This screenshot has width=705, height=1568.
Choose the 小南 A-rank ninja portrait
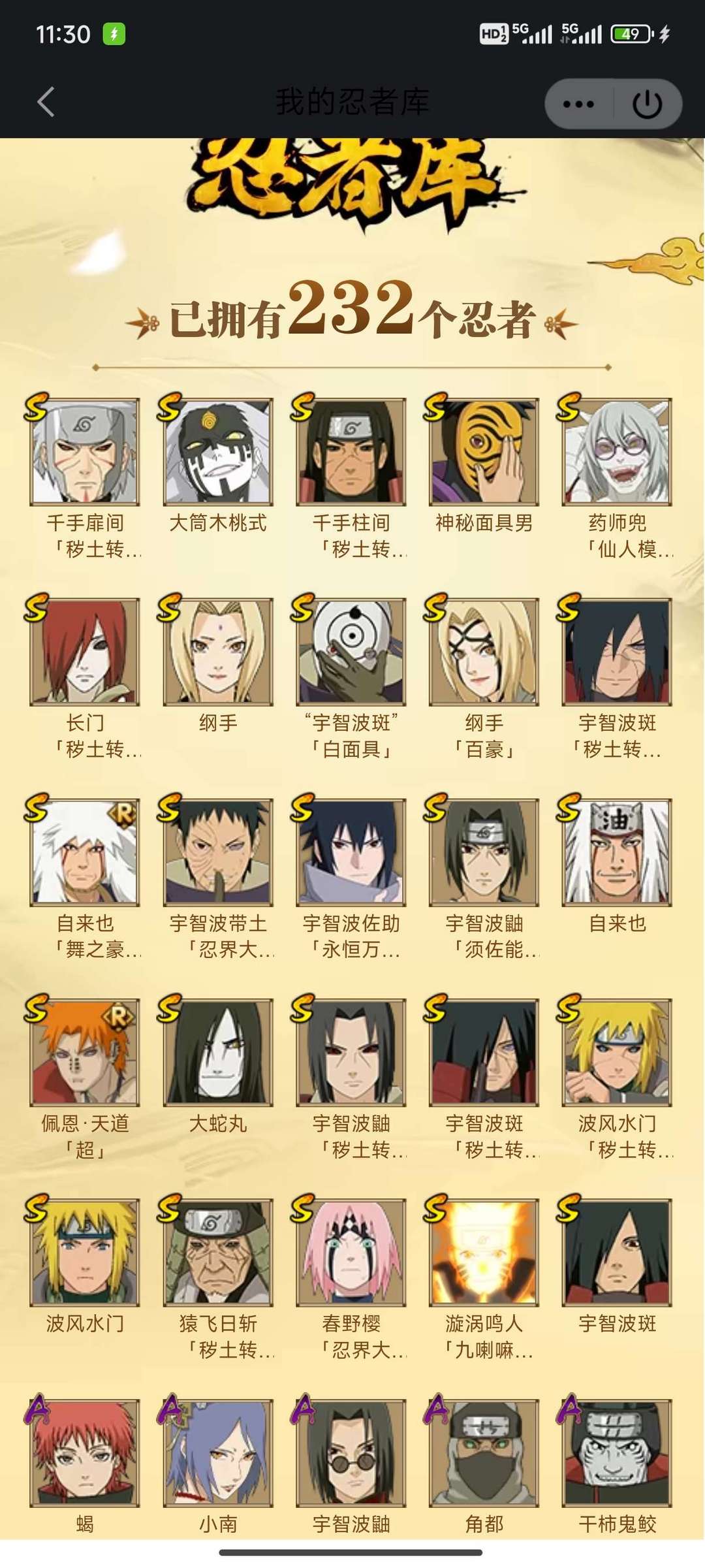point(218,1454)
